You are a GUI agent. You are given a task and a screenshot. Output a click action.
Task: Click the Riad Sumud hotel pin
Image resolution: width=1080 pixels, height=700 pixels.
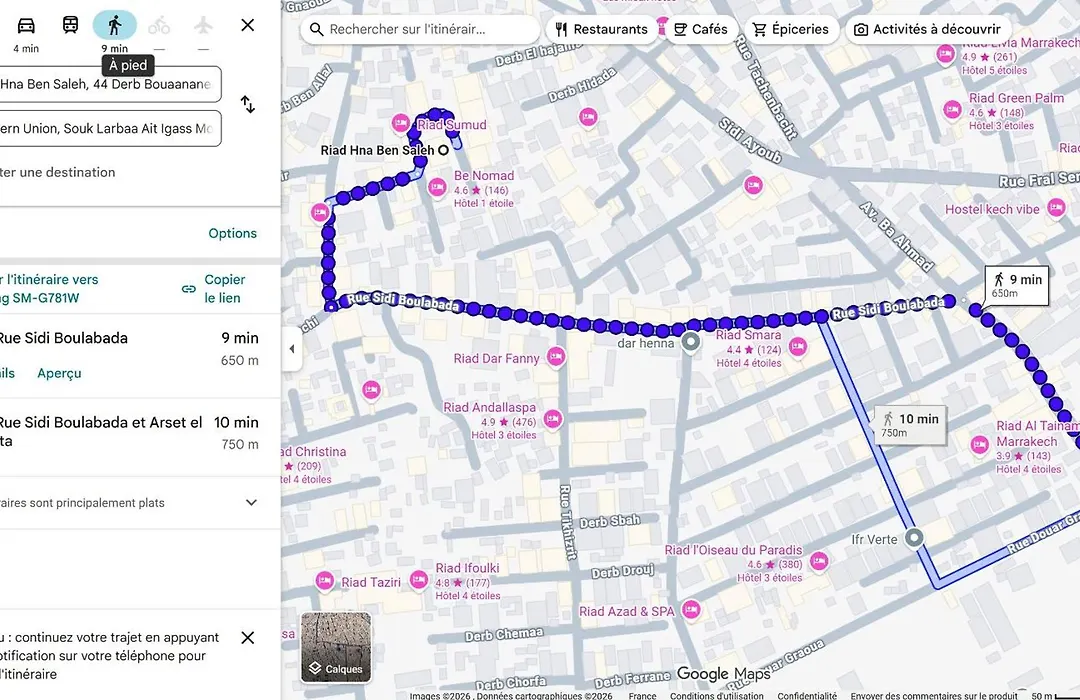[x=400, y=123]
